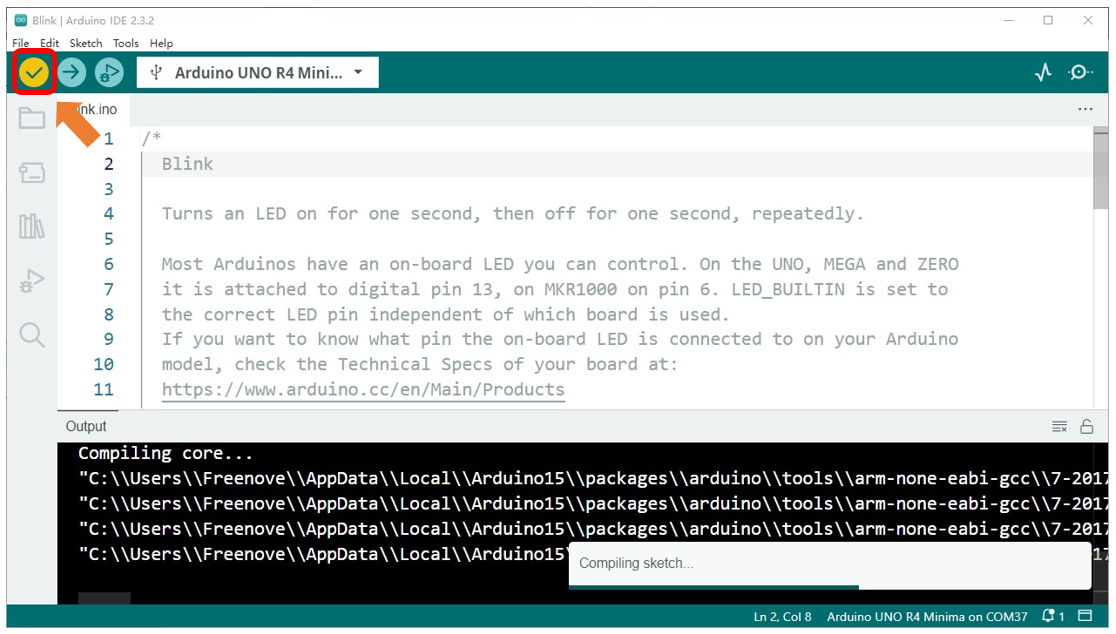The image size is (1116, 634).
Task: Click Arduino UNO R4 Minima on COM37 status
Action: coord(927,617)
